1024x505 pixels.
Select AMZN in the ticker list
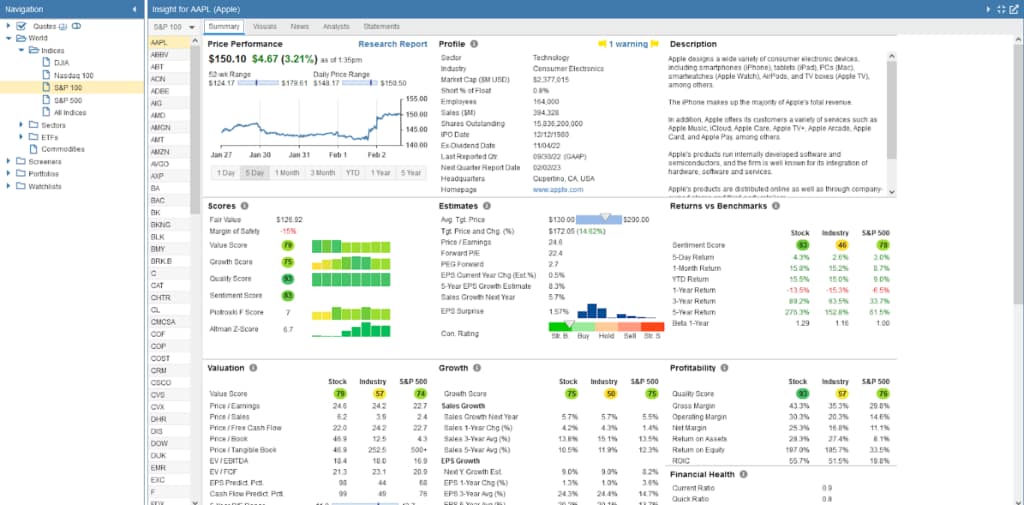(169, 152)
